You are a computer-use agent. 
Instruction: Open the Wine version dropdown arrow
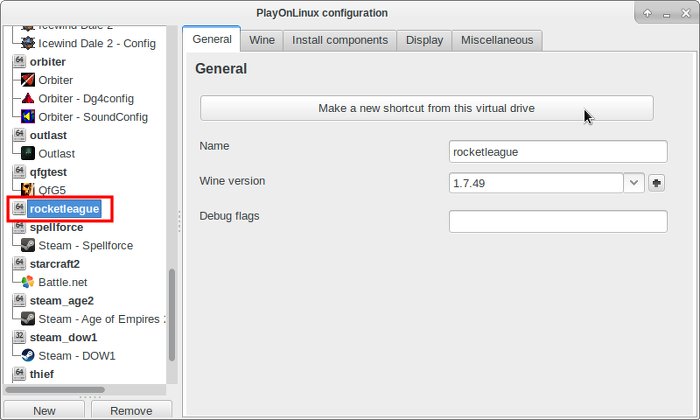pyautogui.click(x=634, y=183)
